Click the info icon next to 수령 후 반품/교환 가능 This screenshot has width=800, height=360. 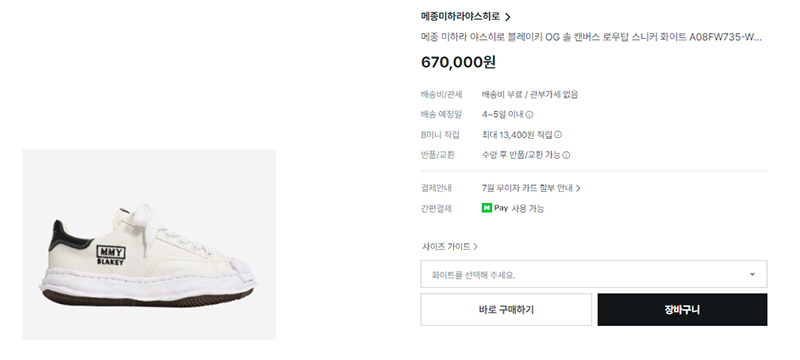[x=566, y=155]
